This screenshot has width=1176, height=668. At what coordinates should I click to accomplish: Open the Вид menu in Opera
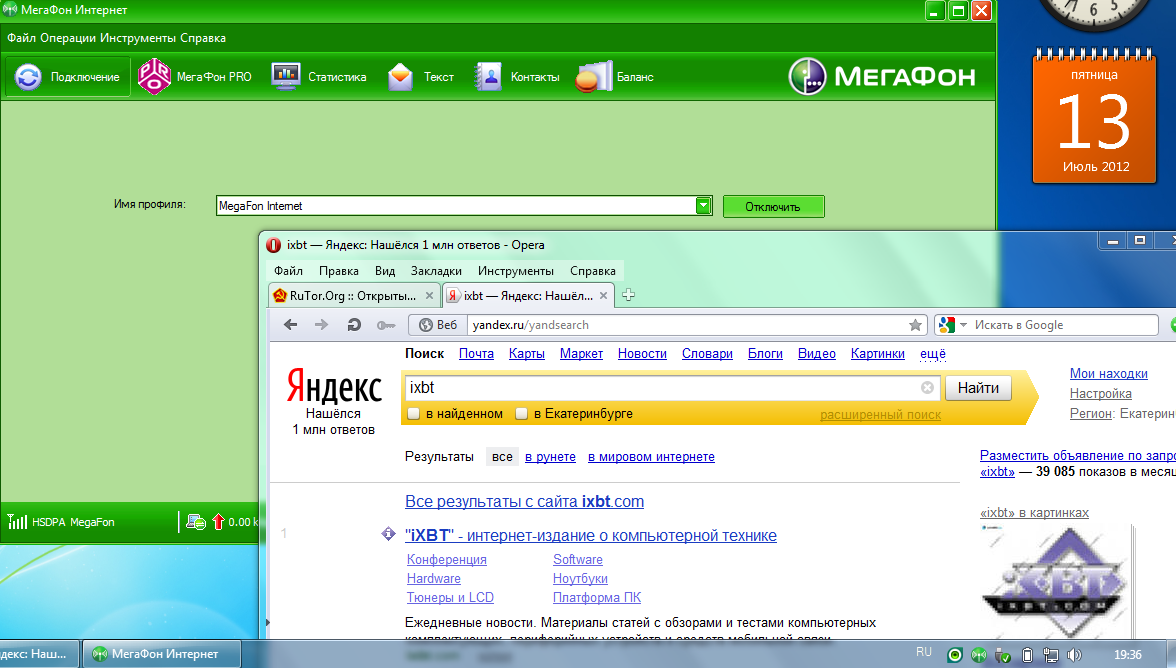point(385,271)
